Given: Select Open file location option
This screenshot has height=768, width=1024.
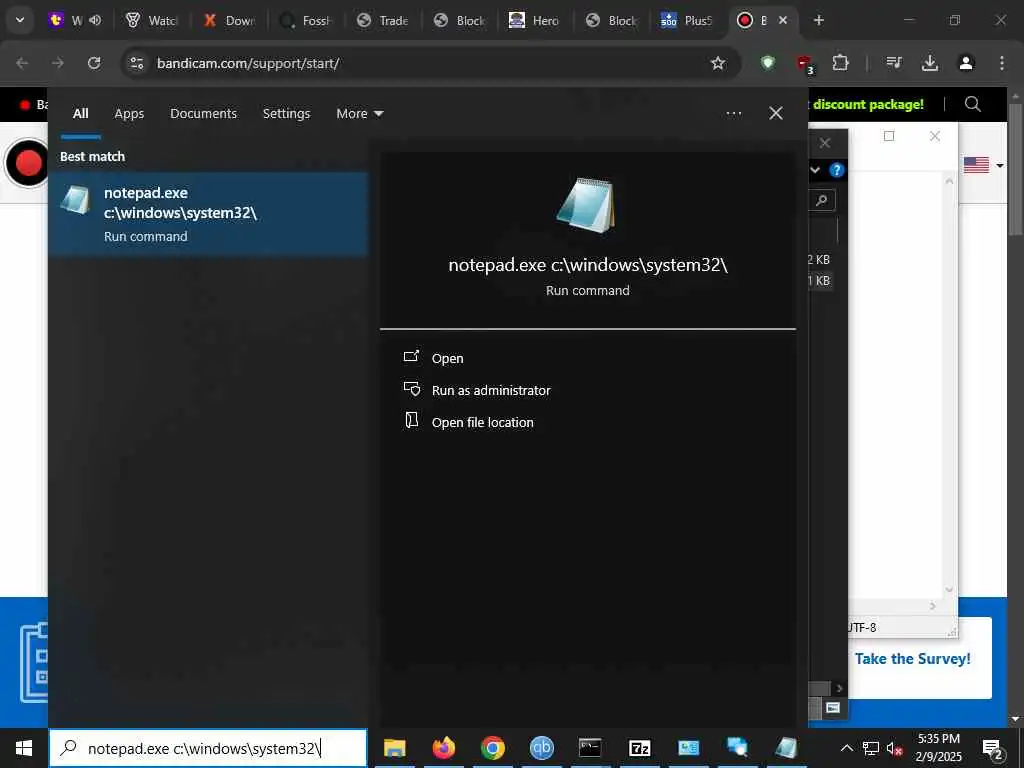Looking at the screenshot, I should tap(483, 422).
